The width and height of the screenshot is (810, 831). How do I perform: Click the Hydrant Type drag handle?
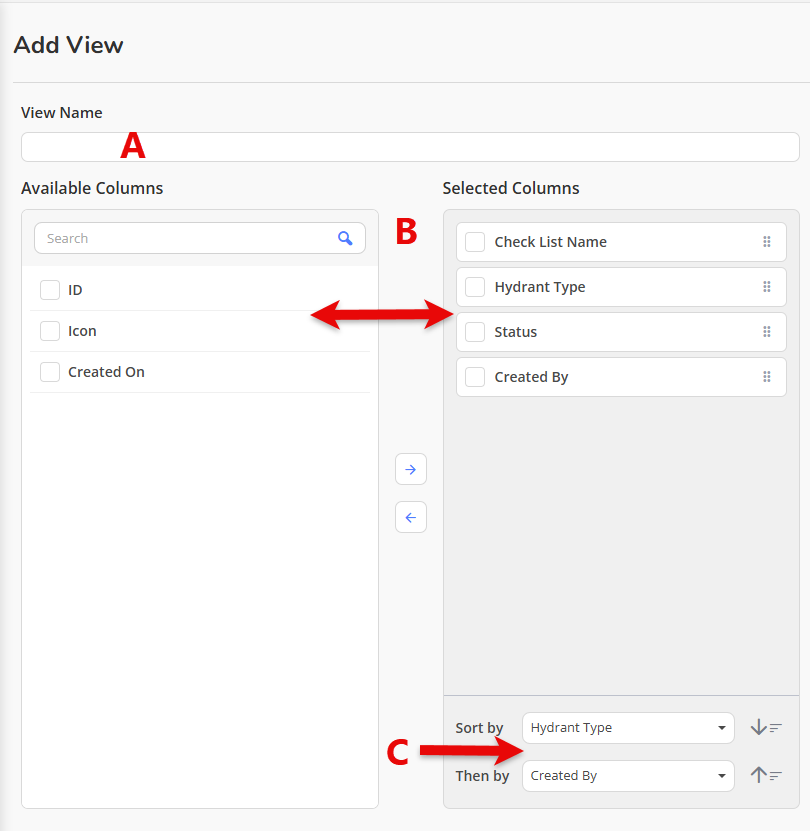coord(767,287)
